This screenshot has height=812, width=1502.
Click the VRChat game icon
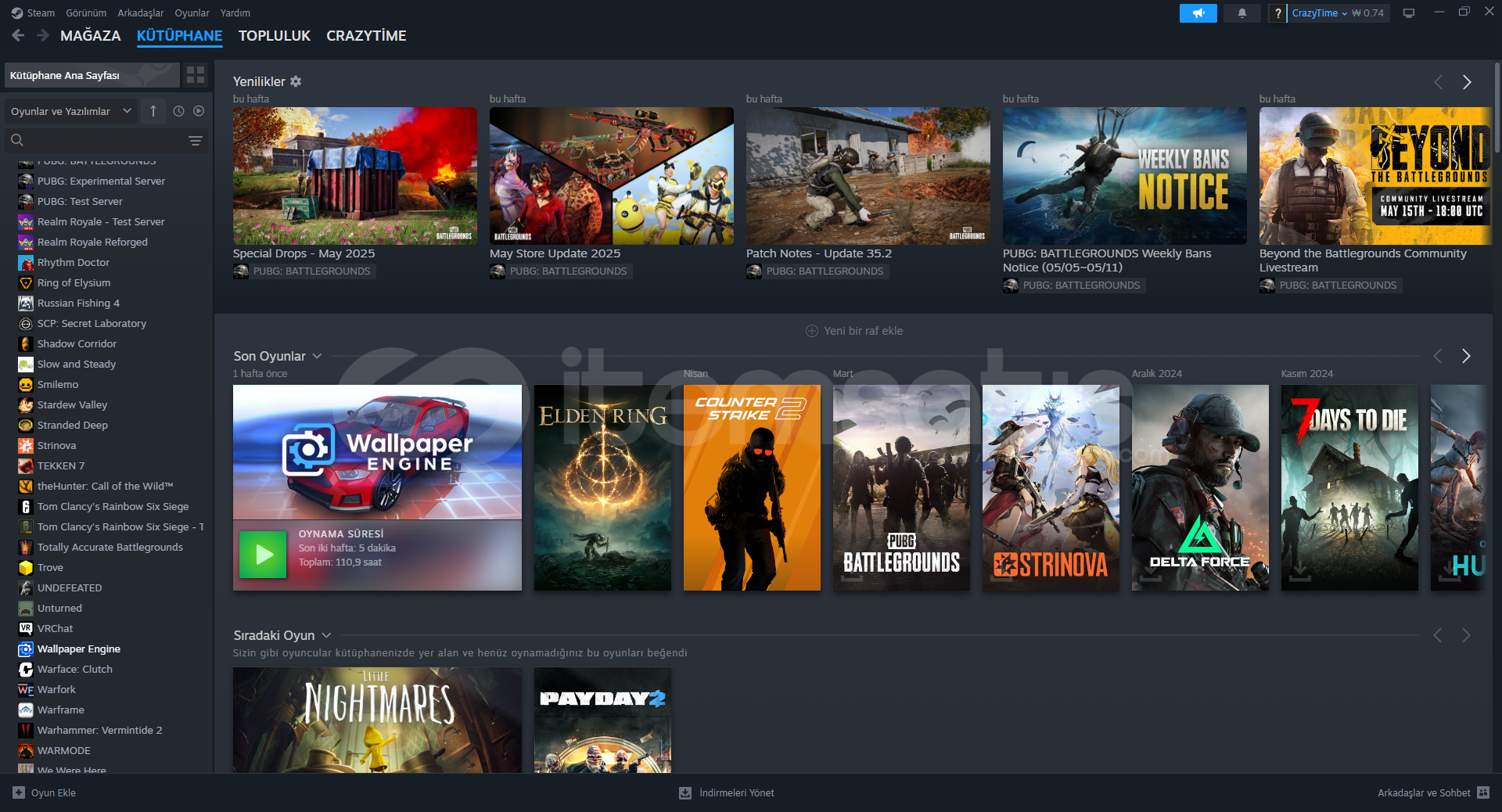click(26, 628)
